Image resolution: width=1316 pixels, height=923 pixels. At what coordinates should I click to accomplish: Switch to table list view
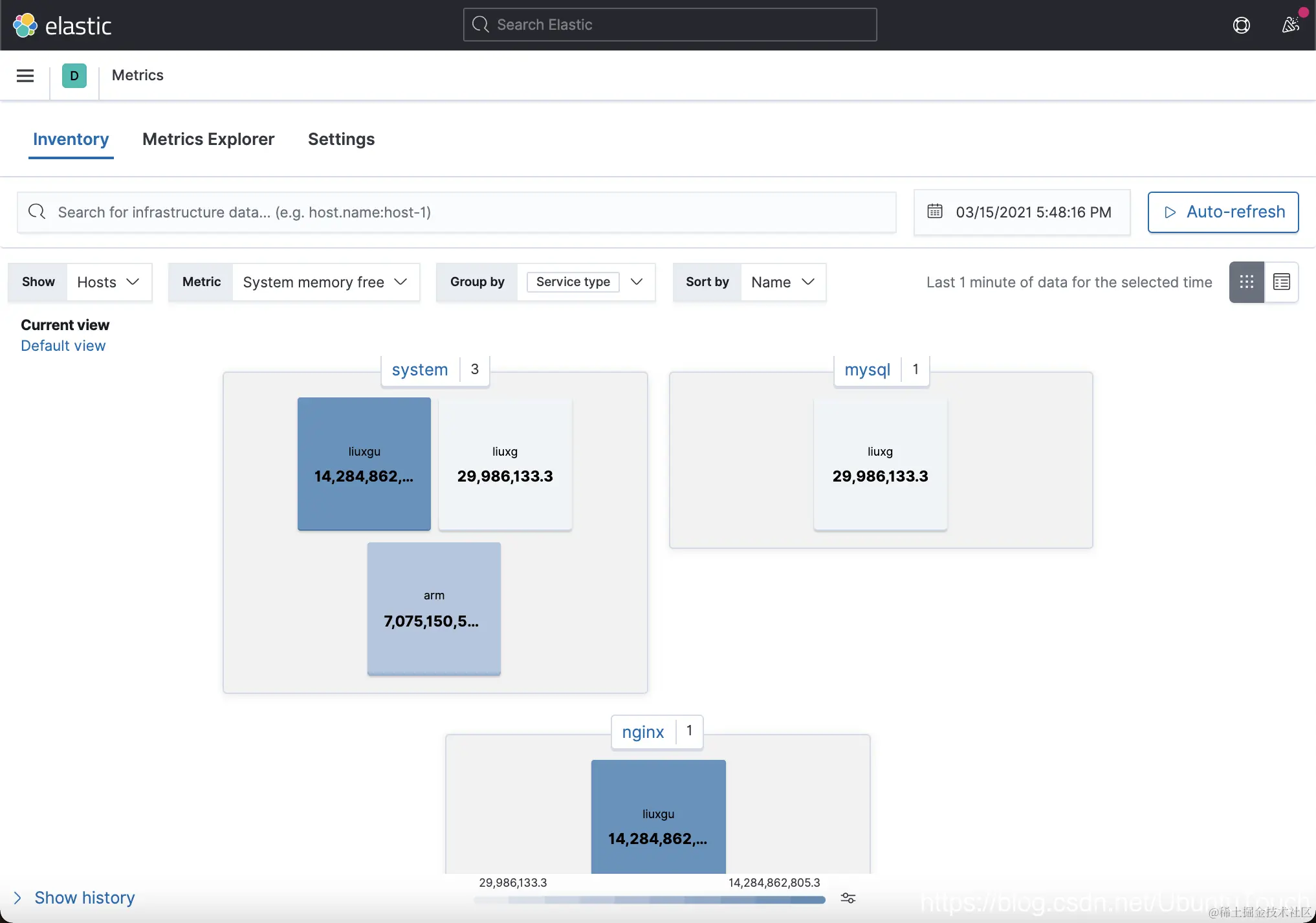[x=1281, y=282]
